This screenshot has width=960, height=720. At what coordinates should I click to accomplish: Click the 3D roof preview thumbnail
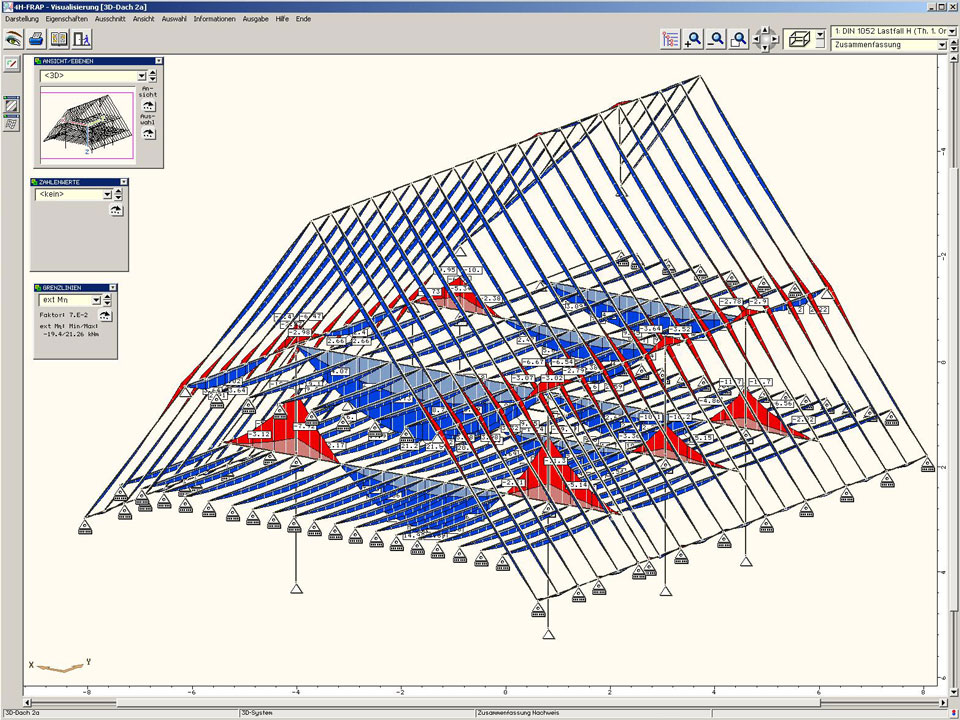pyautogui.click(x=87, y=125)
